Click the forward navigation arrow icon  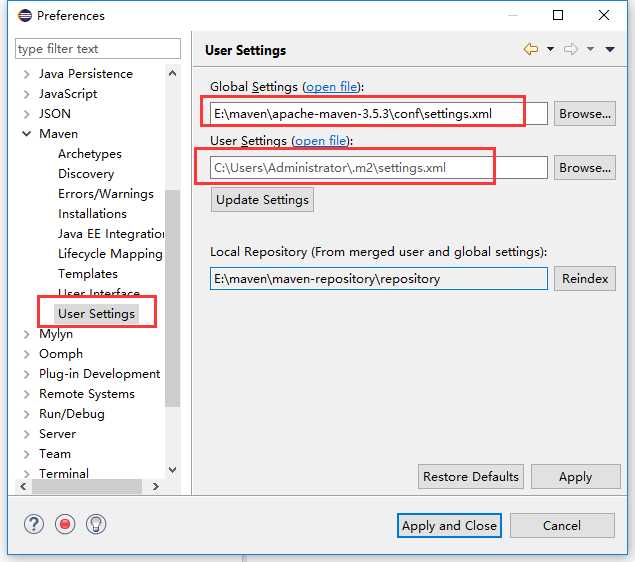pos(571,49)
